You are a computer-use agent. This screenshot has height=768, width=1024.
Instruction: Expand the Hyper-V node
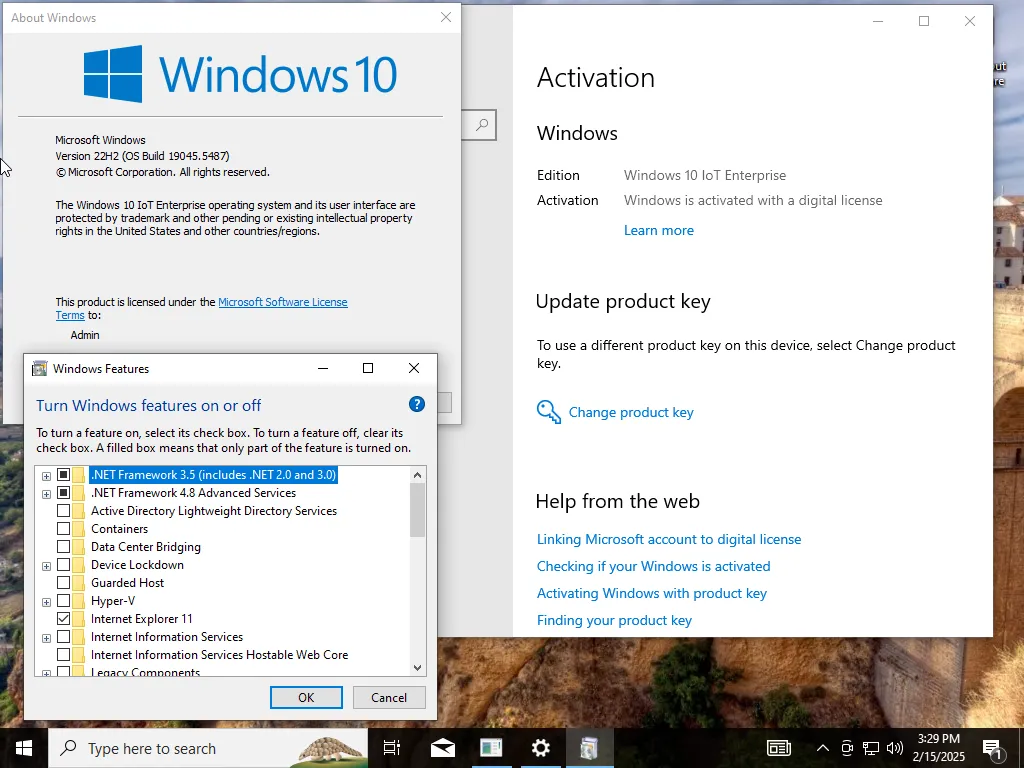tap(46, 601)
